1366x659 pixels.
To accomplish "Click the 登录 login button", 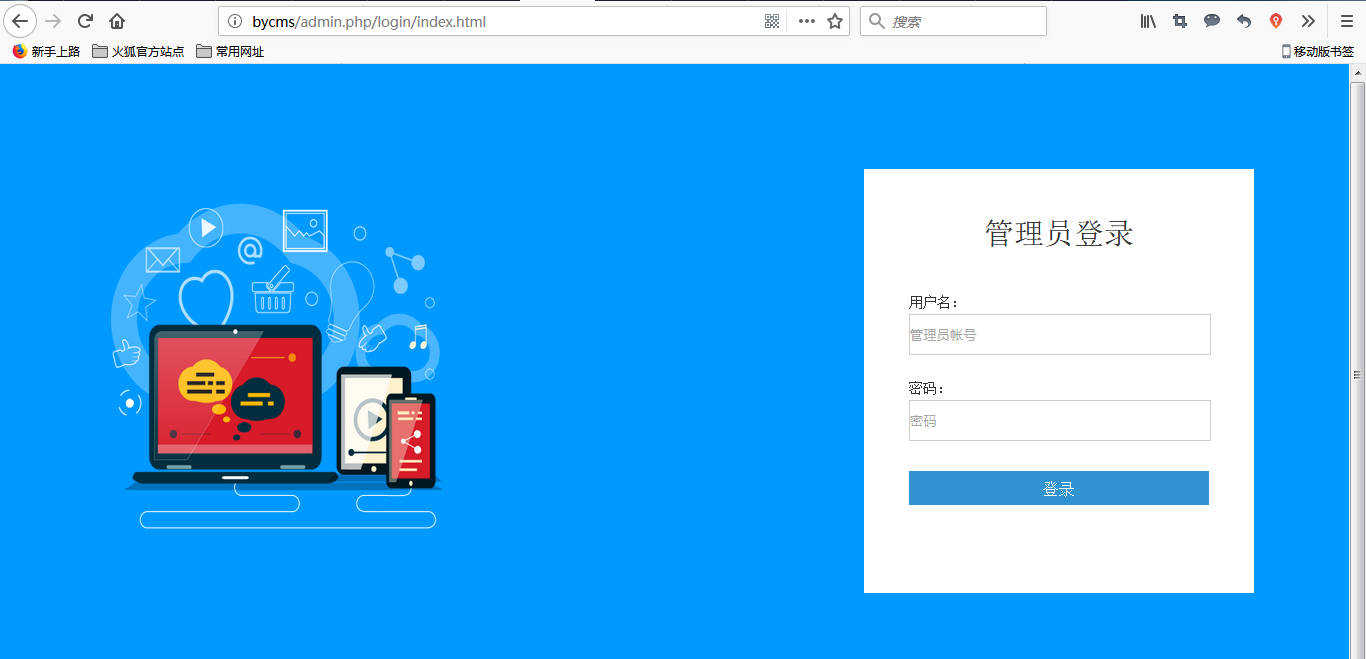I will coord(1059,488).
